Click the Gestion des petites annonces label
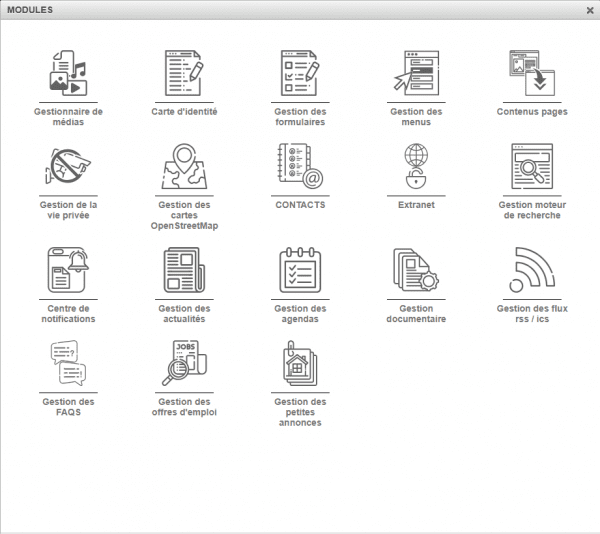This screenshot has height=534, width=600. (300, 412)
